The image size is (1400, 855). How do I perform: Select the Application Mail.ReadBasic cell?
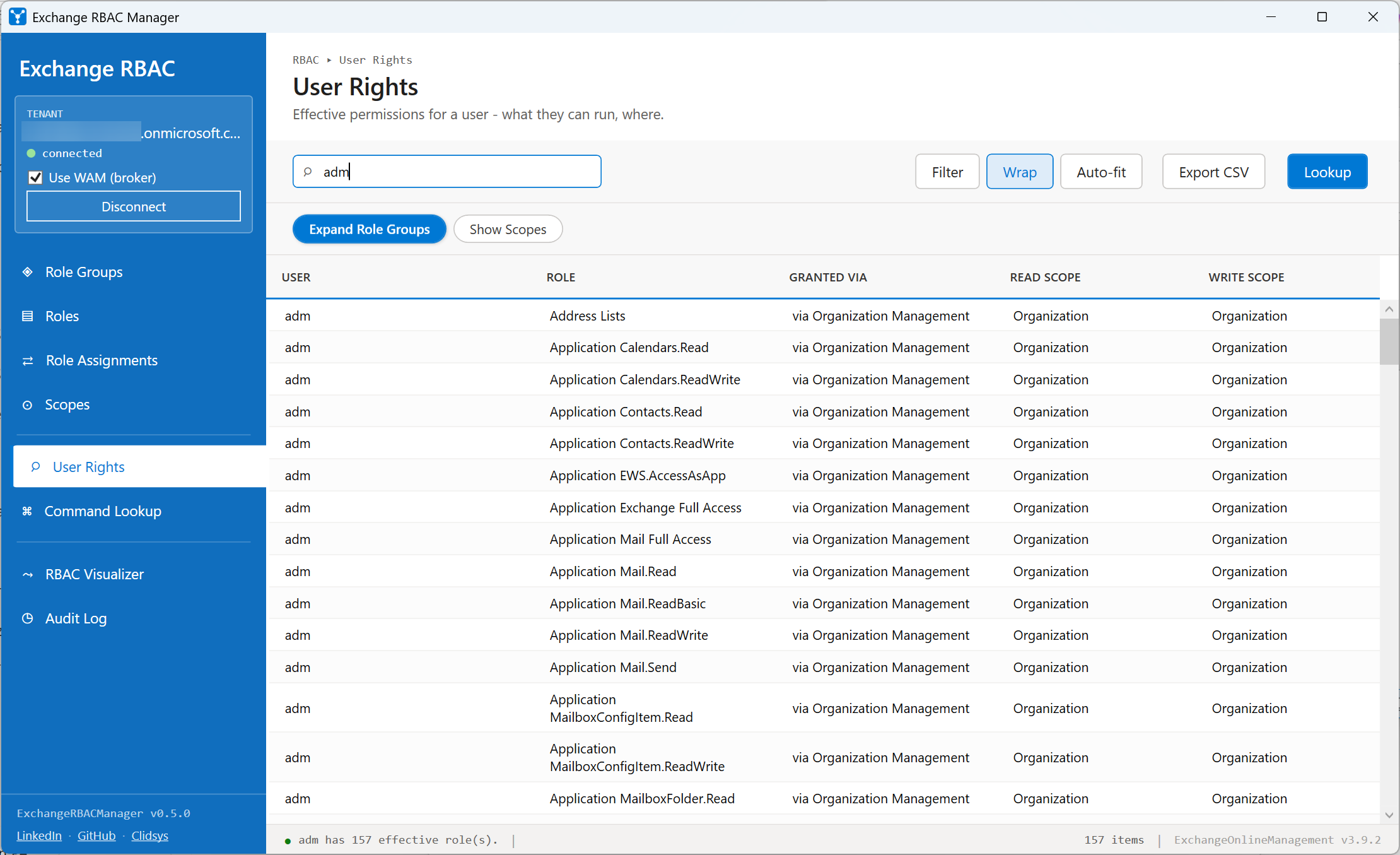627,603
